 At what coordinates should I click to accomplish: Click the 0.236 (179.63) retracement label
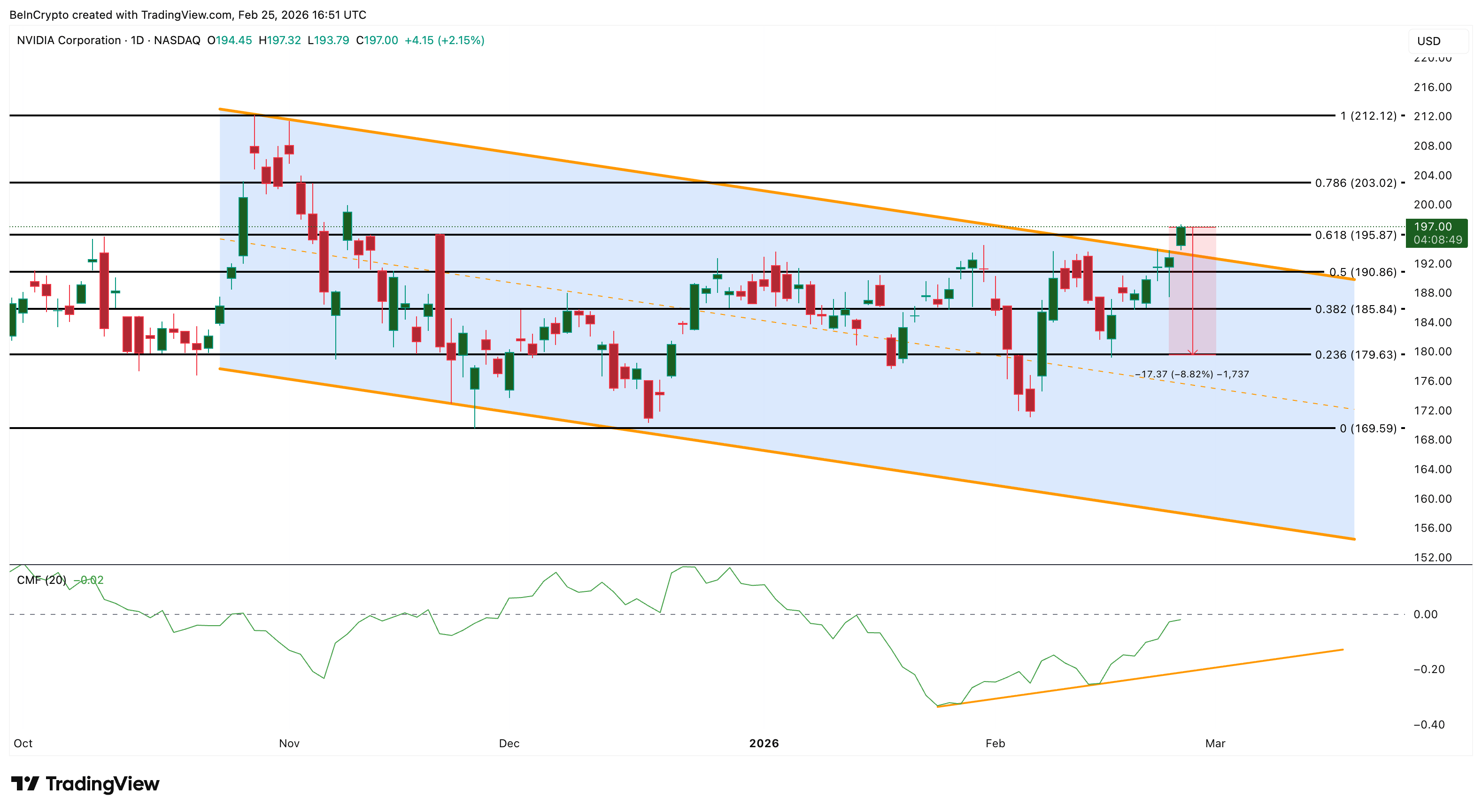1355,354
